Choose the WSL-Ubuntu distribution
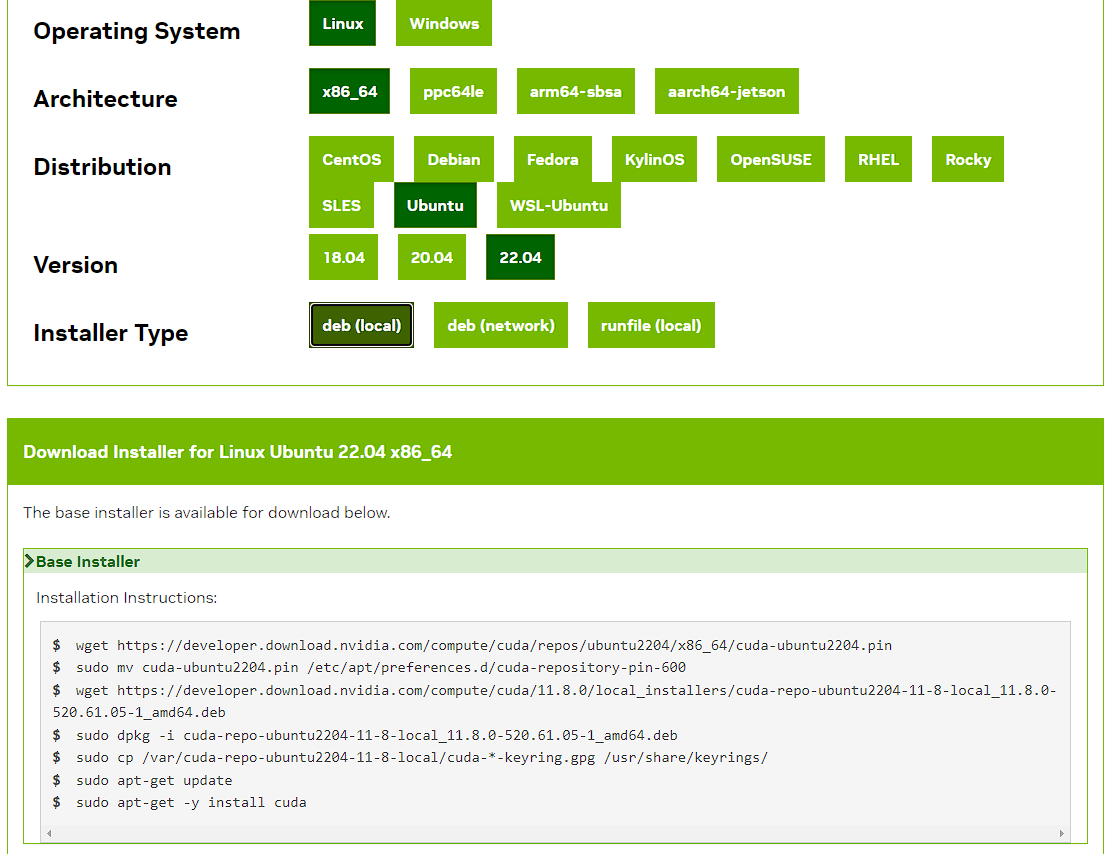Screen dimensions: 1107x854 click(x=558, y=205)
